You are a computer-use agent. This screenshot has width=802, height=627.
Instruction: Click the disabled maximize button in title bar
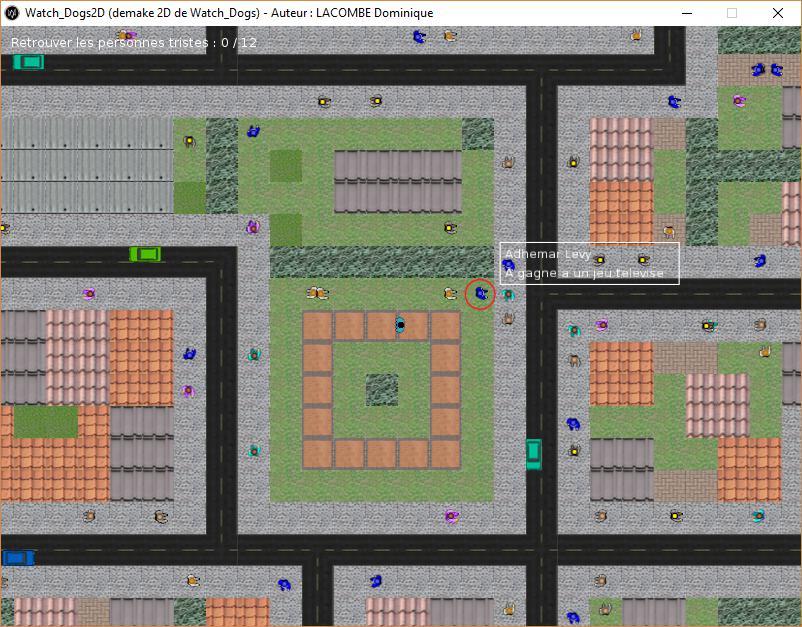click(732, 13)
